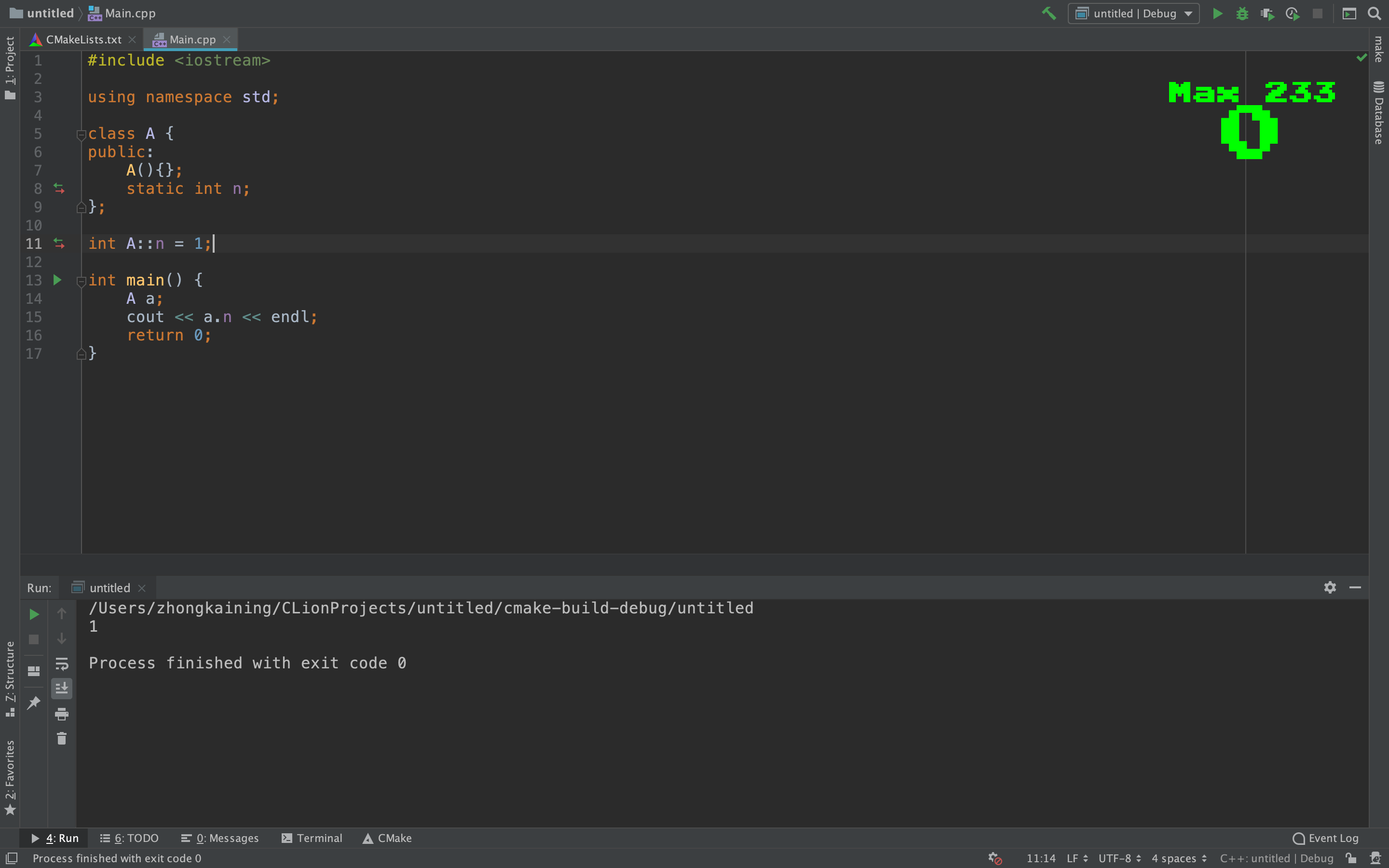Screen dimensions: 1389x868
Task: Run the project with the green toolbar Run button
Action: [1217, 13]
